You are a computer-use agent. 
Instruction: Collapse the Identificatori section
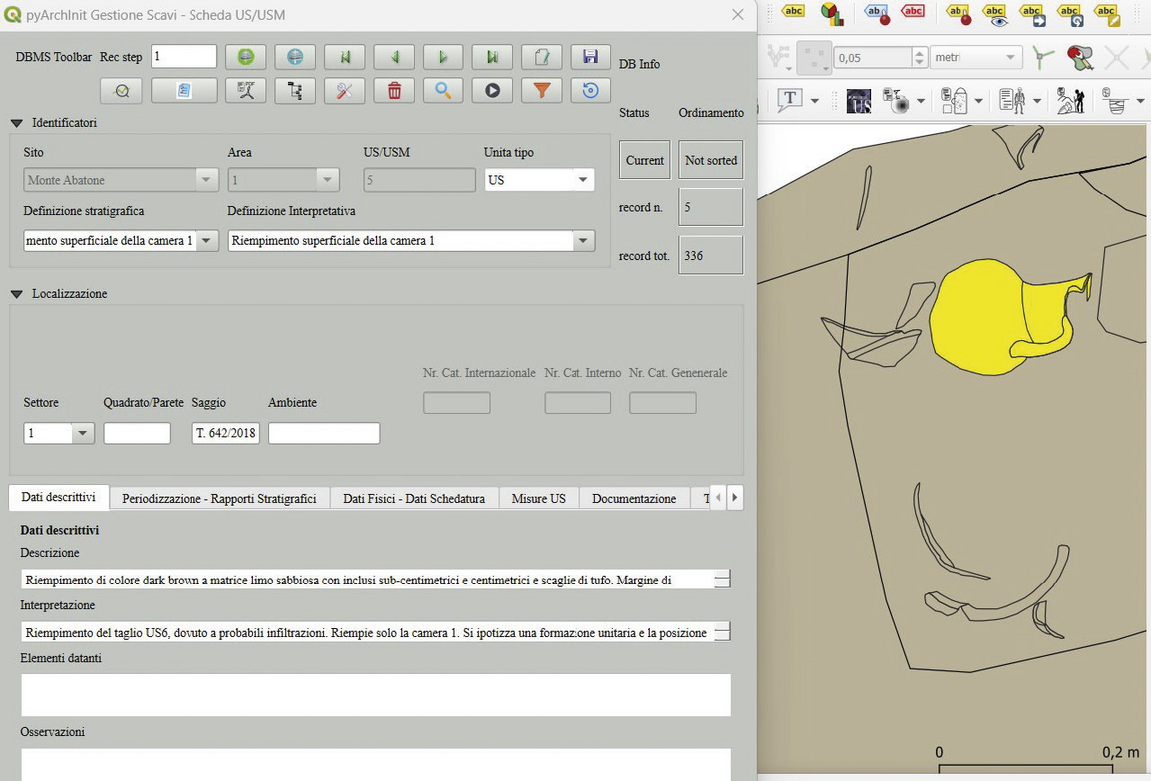click(17, 123)
